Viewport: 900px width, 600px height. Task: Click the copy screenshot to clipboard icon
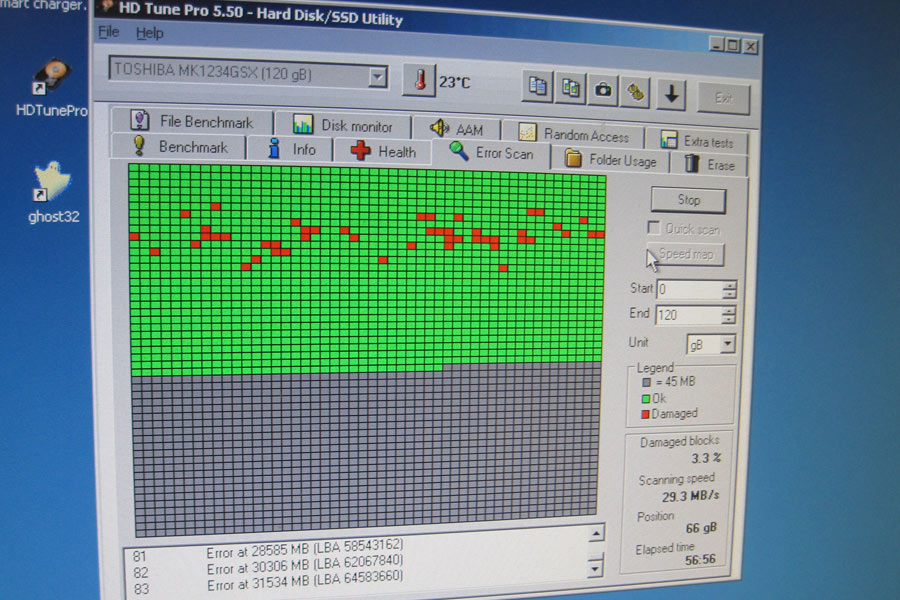[x=570, y=88]
